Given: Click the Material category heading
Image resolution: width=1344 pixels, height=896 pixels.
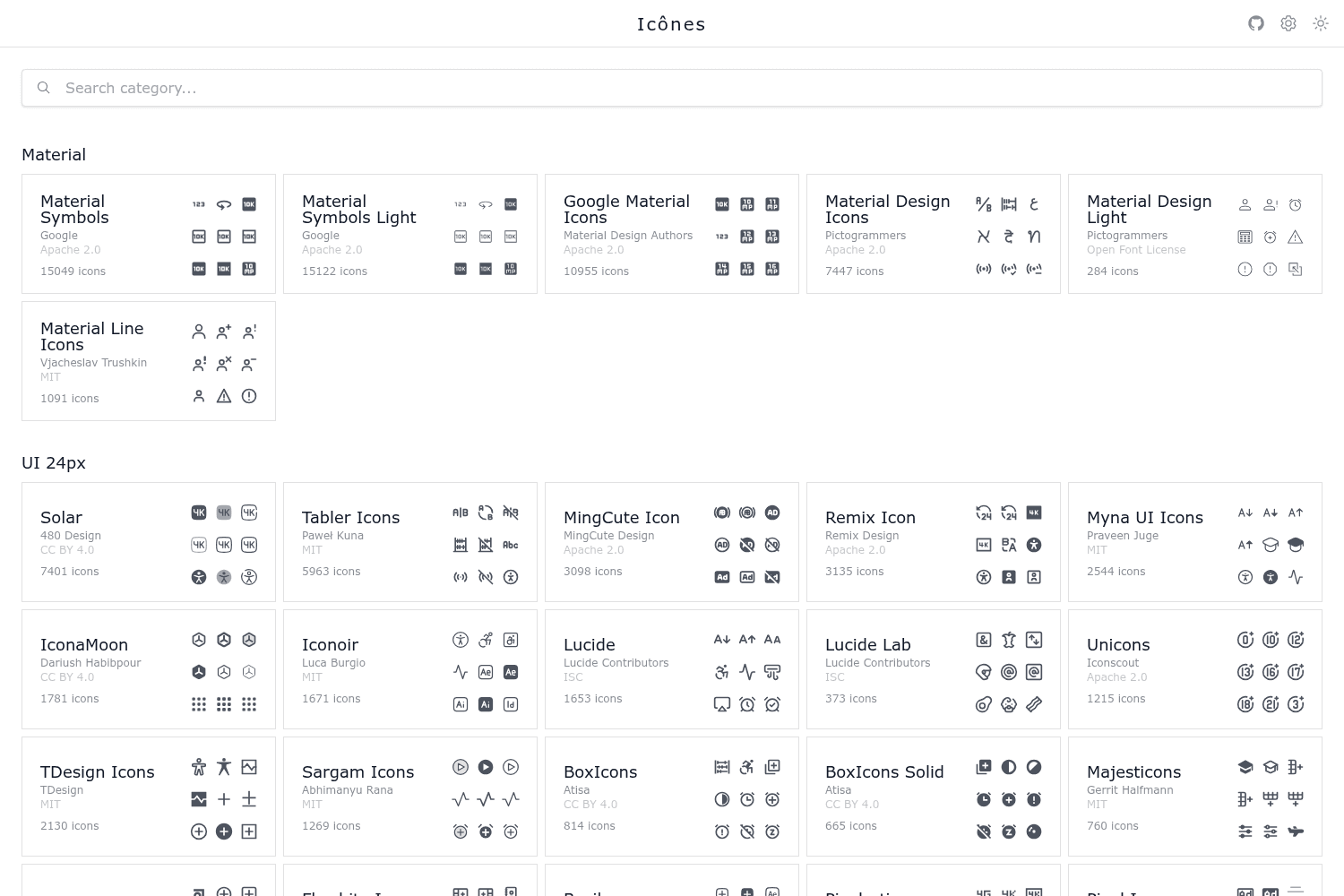Looking at the screenshot, I should [54, 155].
